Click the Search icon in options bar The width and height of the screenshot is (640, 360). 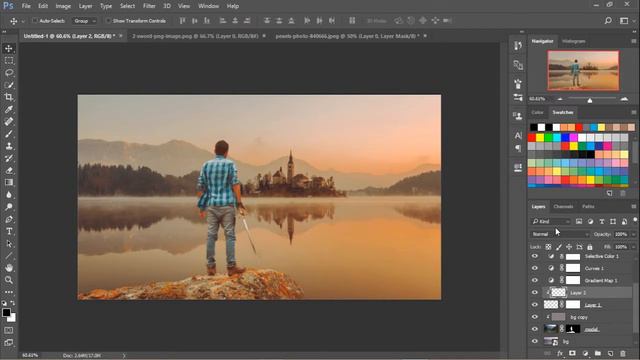pyautogui.click(x=608, y=20)
